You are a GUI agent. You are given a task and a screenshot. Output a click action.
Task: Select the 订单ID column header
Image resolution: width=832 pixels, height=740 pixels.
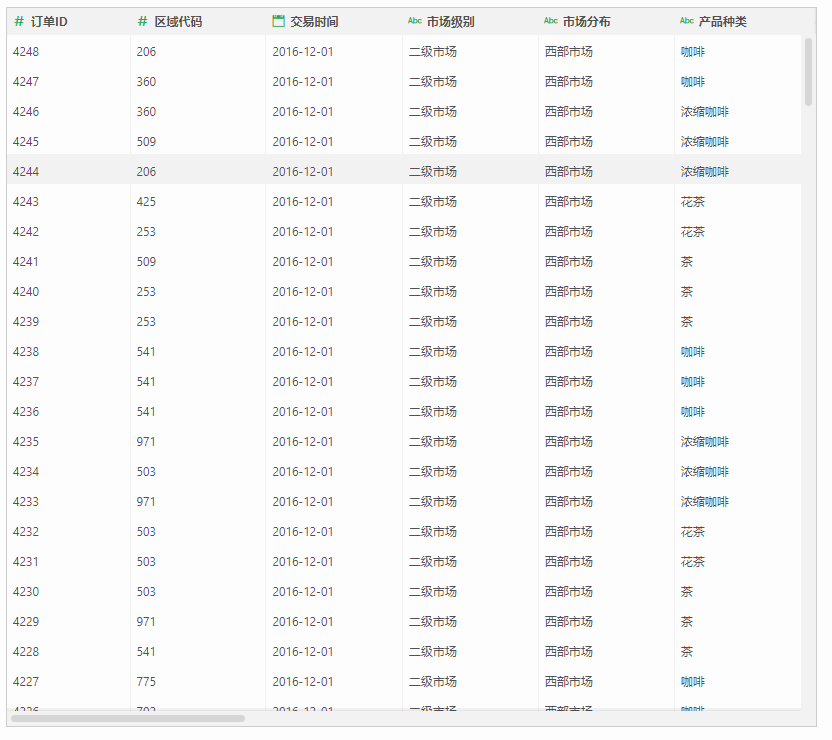coord(68,22)
